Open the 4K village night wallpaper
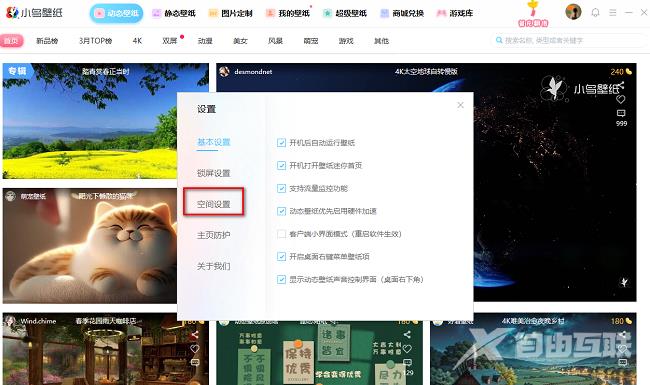Viewport: 650px width, 385px height. tap(533, 349)
